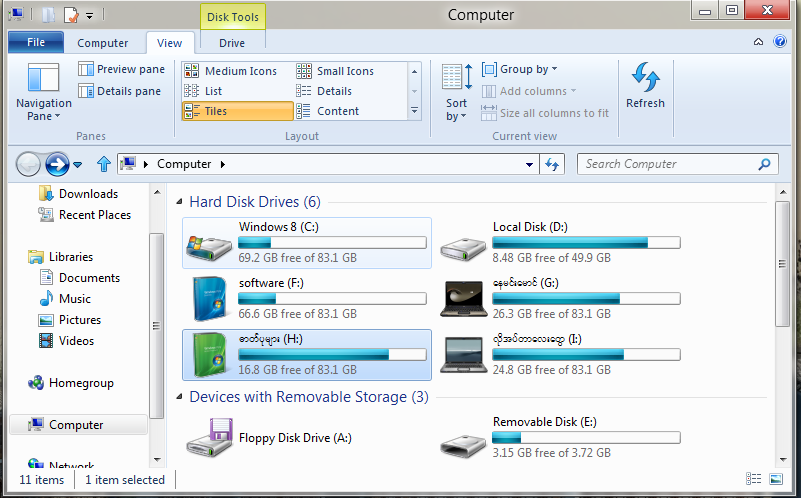Image resolution: width=801 pixels, height=498 pixels.
Task: Open Pictures library
Action: pyautogui.click(x=69, y=320)
